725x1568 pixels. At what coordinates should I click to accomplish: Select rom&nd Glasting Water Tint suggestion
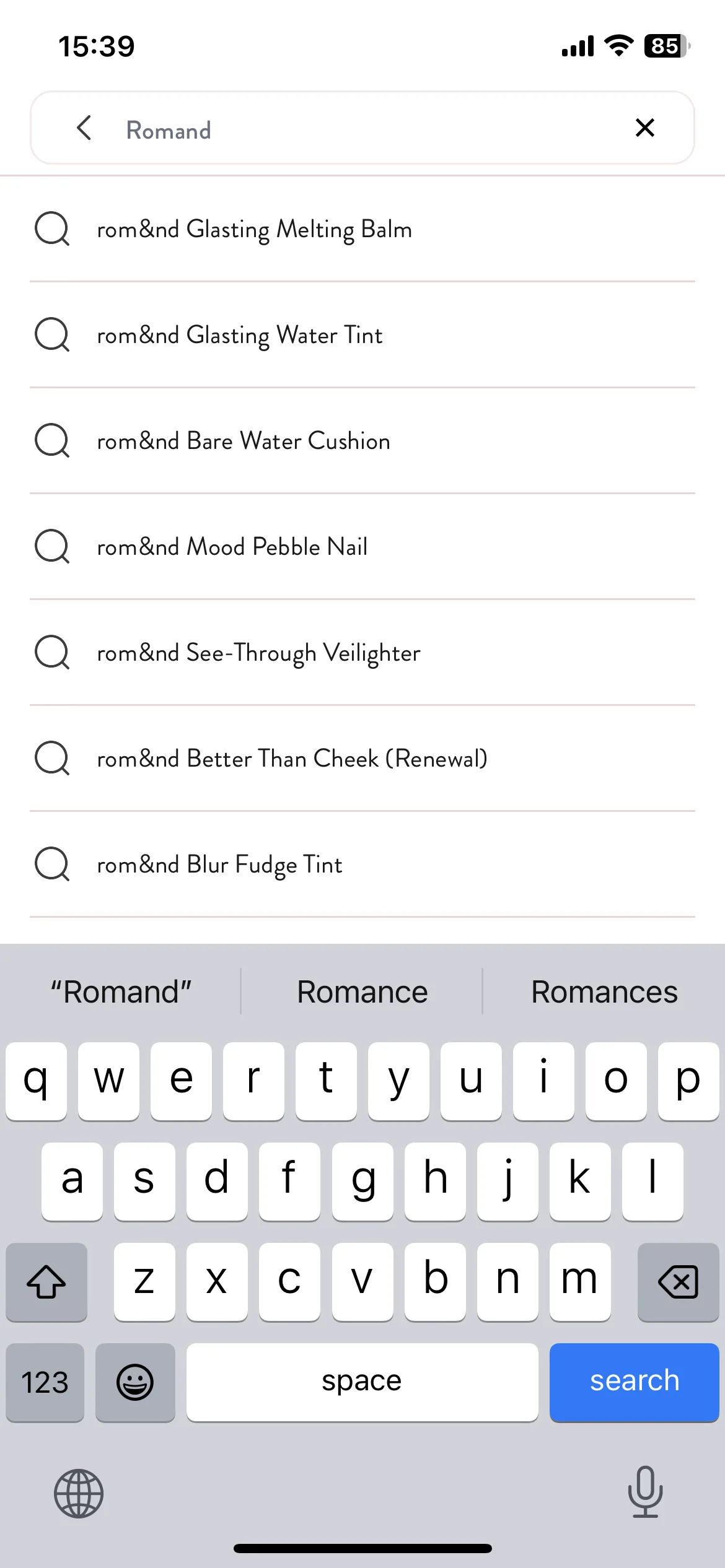pos(362,335)
